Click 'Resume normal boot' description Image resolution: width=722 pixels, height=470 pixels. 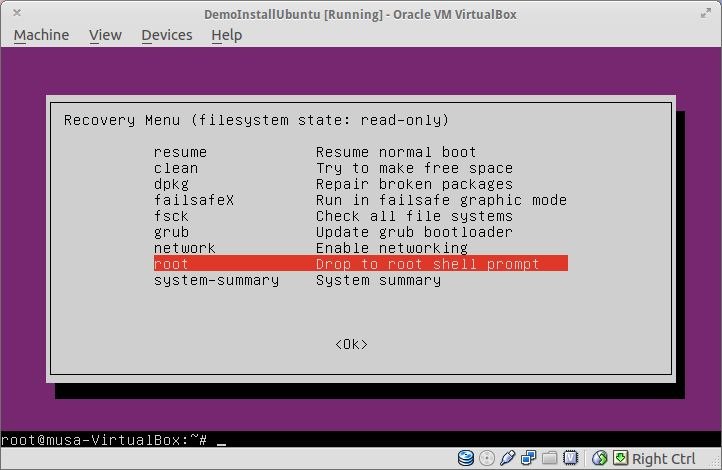(x=396, y=152)
